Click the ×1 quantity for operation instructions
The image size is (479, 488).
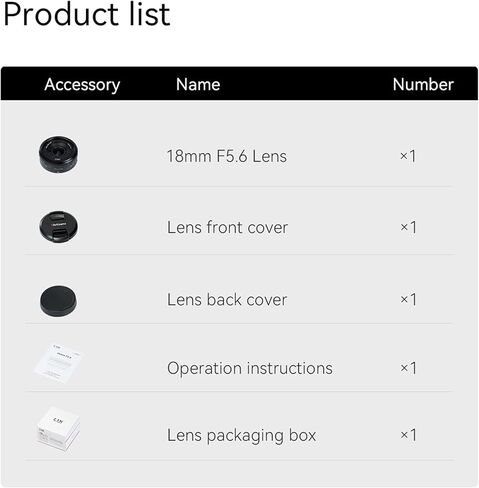(x=408, y=368)
